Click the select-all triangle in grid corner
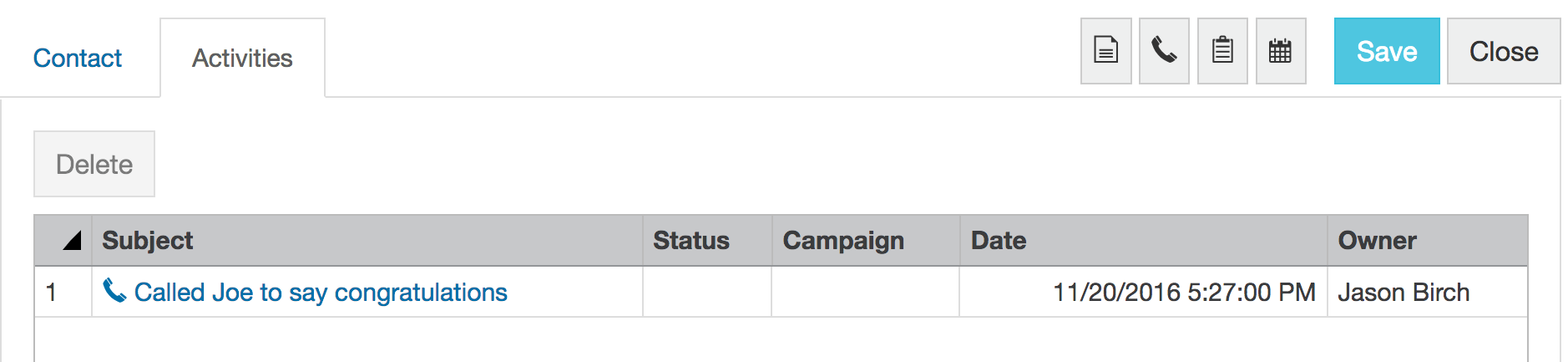This screenshot has width=1568, height=362. [x=71, y=241]
